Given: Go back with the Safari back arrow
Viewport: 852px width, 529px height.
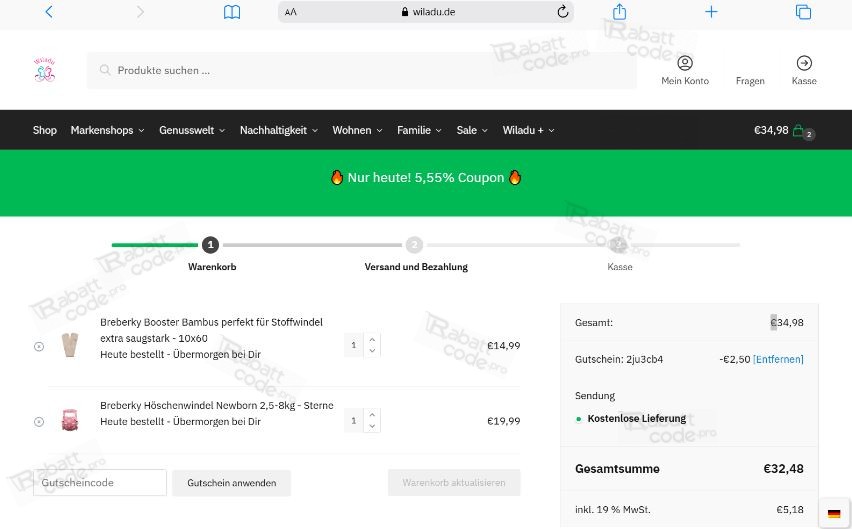Looking at the screenshot, I should point(49,11).
